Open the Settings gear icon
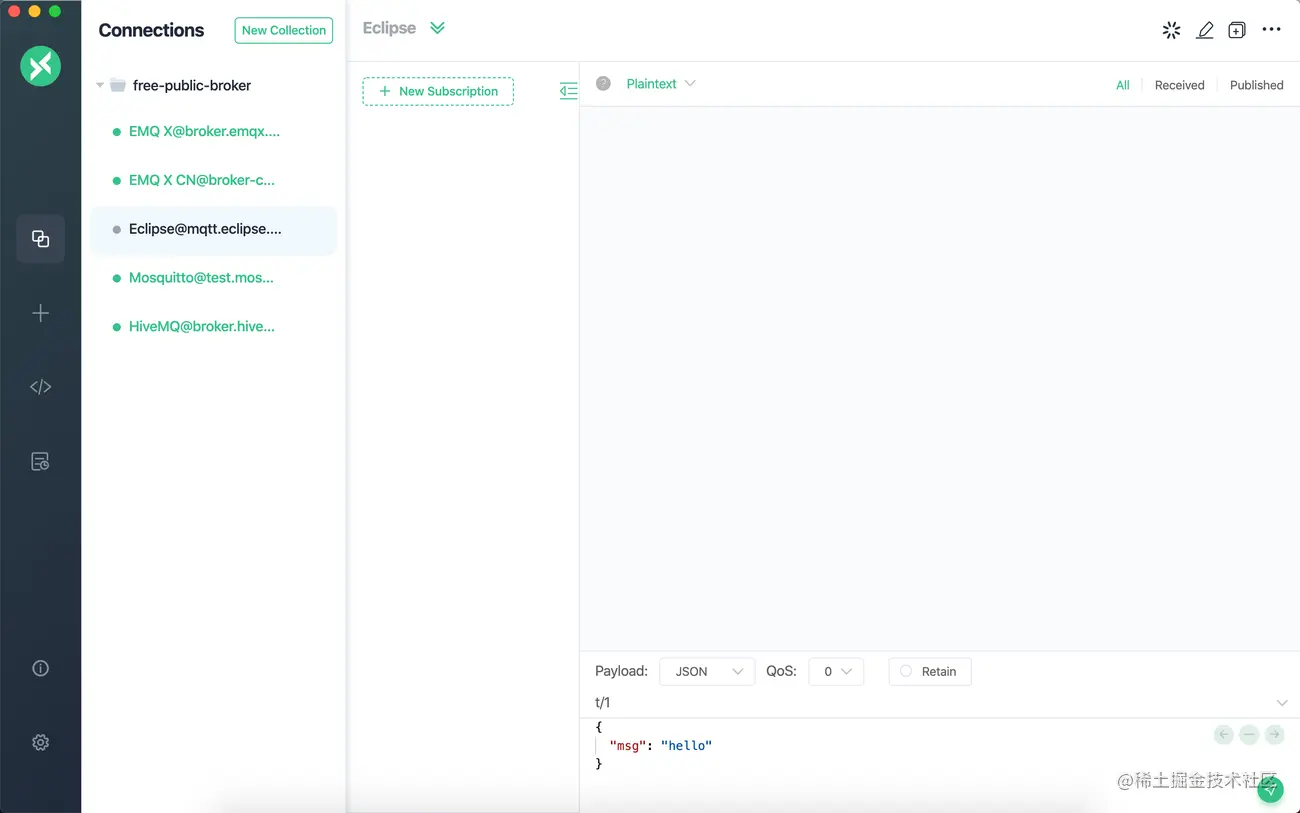 pyautogui.click(x=40, y=742)
